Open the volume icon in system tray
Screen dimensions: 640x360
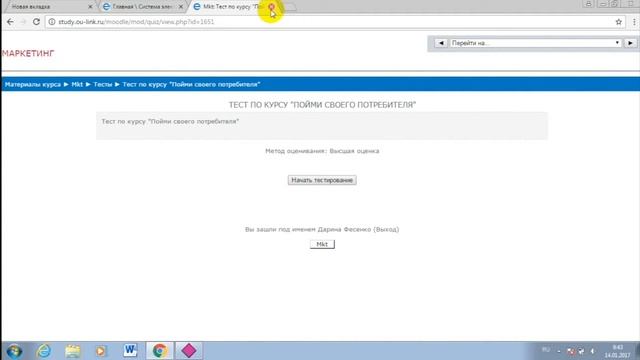[592, 351]
